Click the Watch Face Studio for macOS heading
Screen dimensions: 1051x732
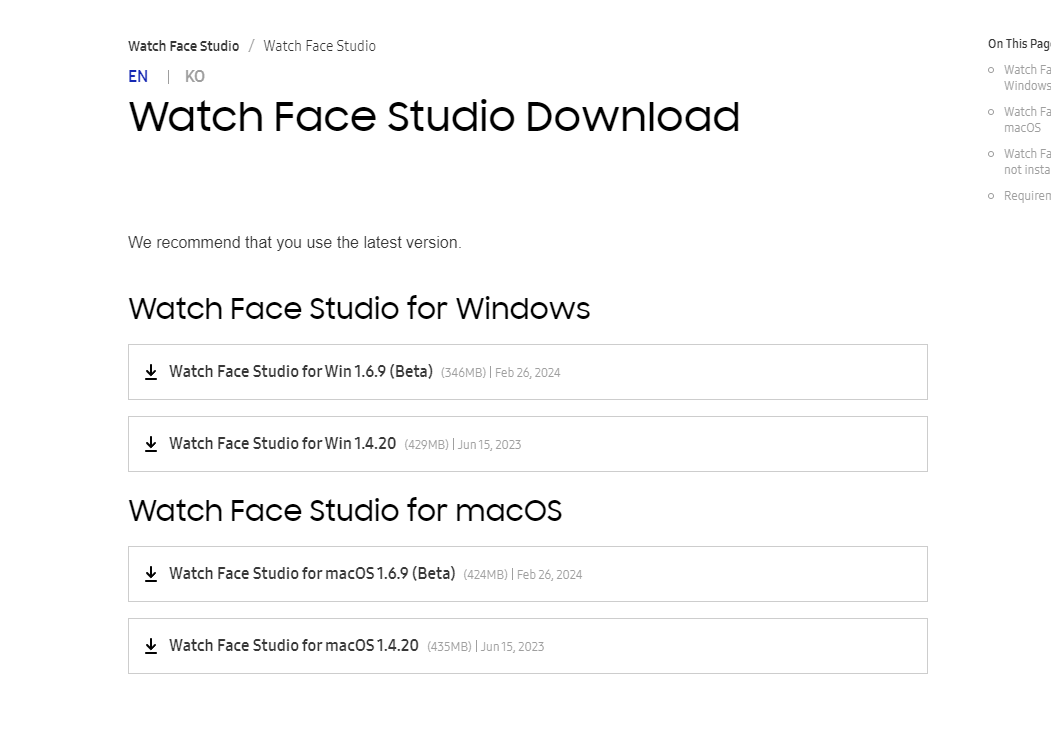pos(345,511)
